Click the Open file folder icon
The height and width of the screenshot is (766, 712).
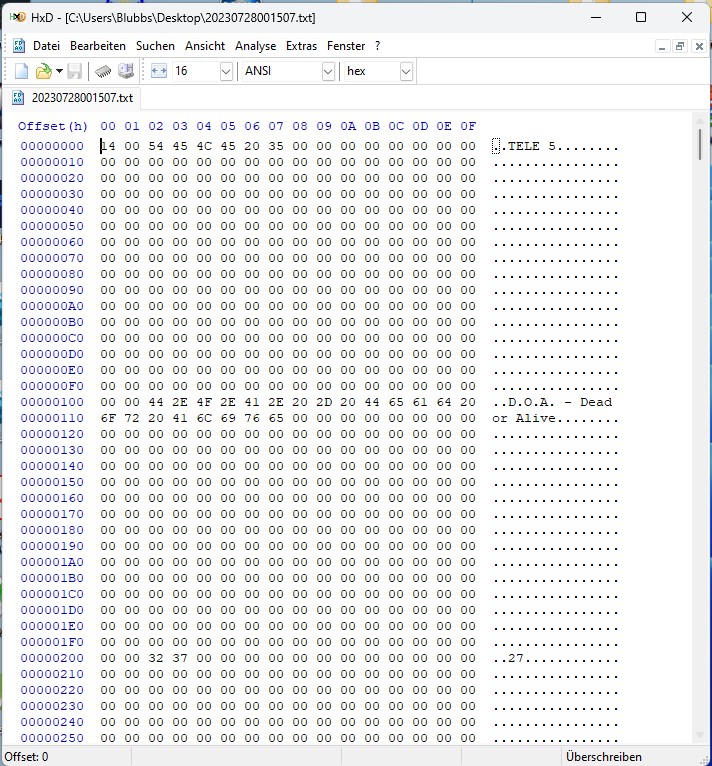pyautogui.click(x=43, y=71)
